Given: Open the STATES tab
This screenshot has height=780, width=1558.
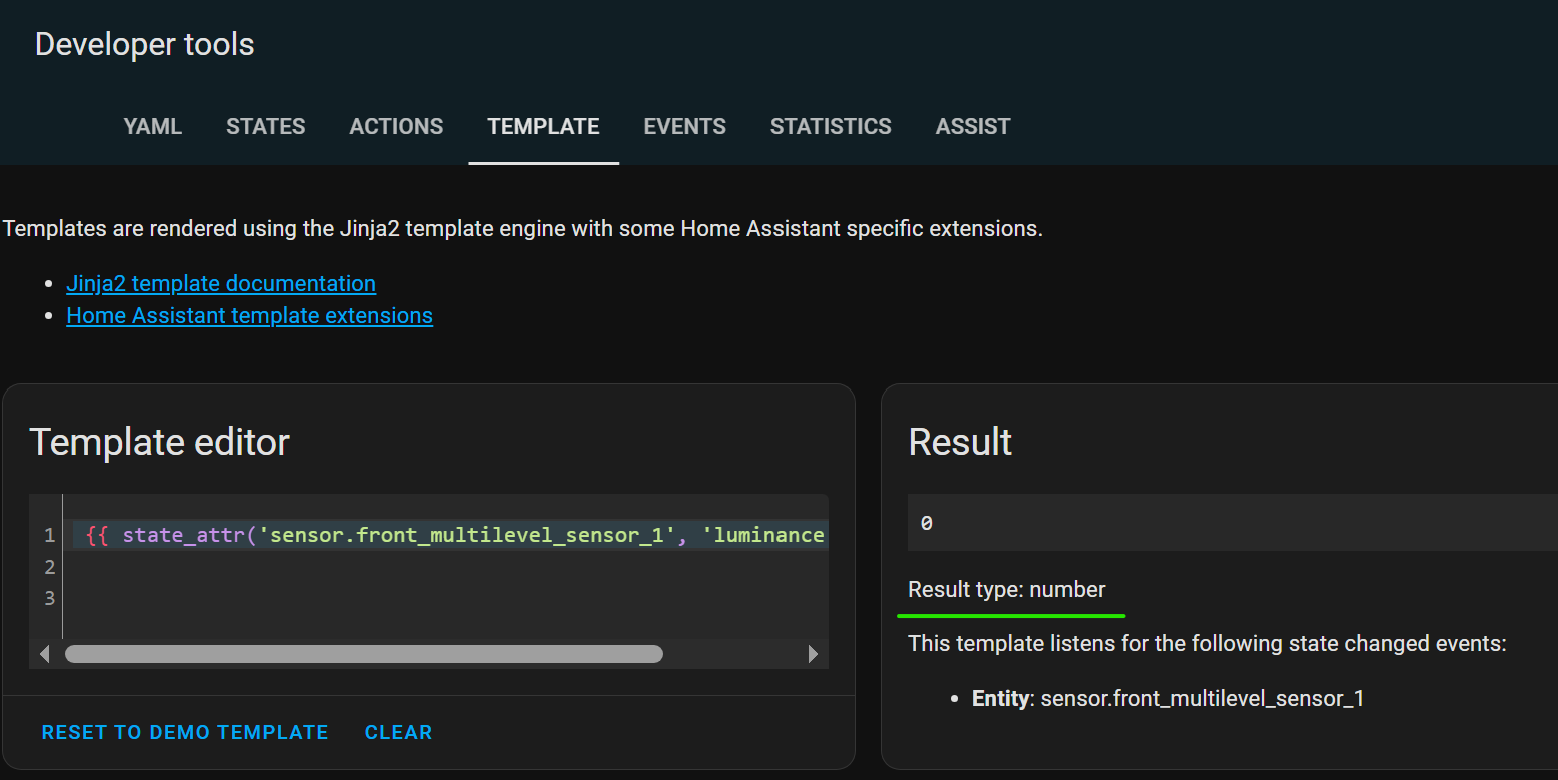Looking at the screenshot, I should (x=265, y=127).
